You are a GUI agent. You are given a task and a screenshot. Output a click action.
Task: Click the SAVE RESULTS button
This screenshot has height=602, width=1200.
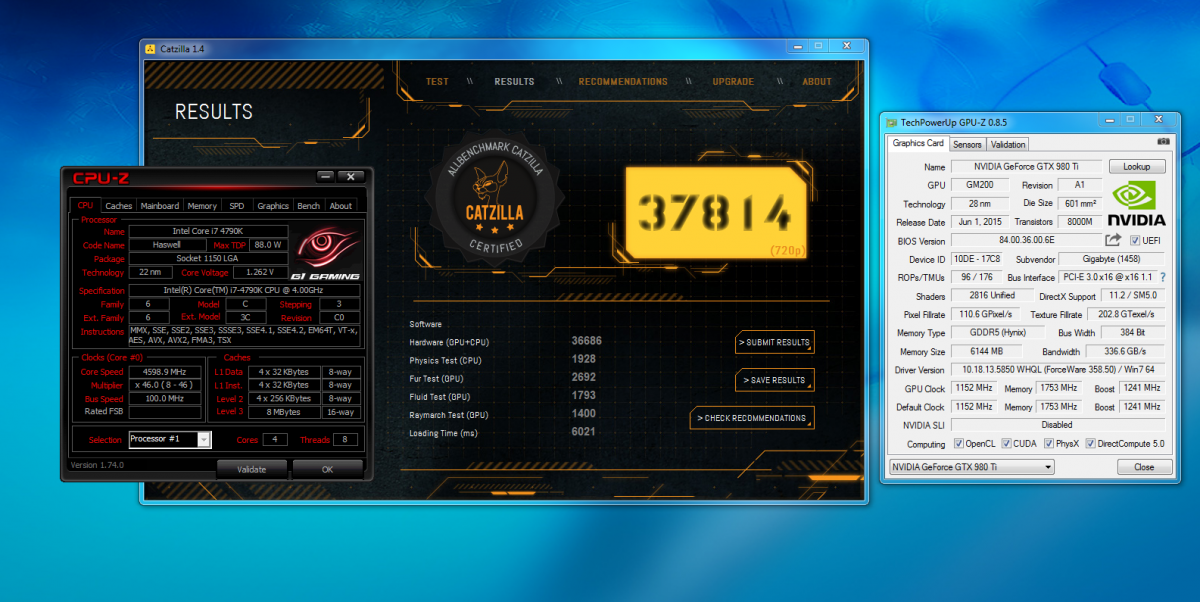[x=775, y=380]
